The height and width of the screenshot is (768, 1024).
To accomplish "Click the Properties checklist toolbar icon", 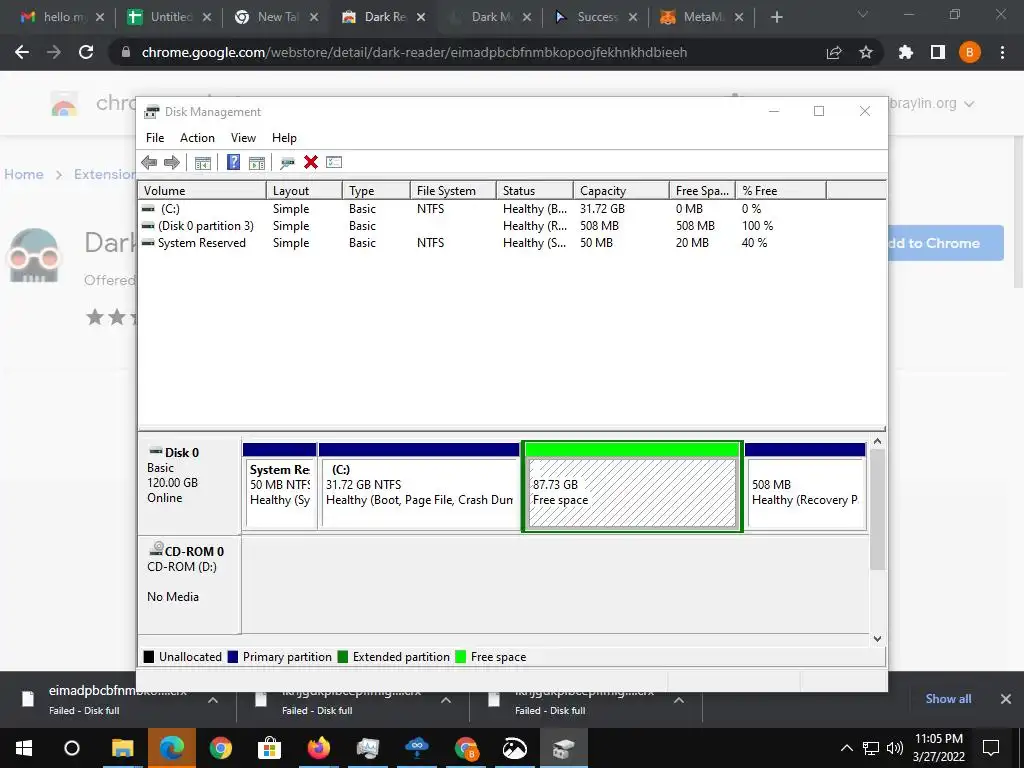I will click(x=334, y=162).
